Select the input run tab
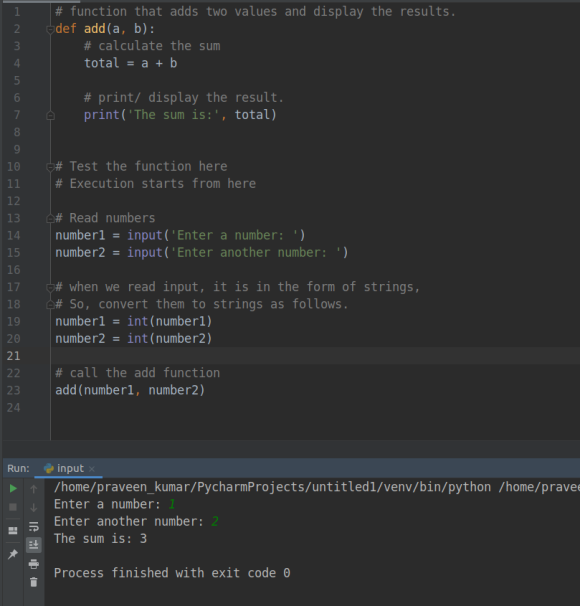This screenshot has height=606, width=580. [69, 468]
